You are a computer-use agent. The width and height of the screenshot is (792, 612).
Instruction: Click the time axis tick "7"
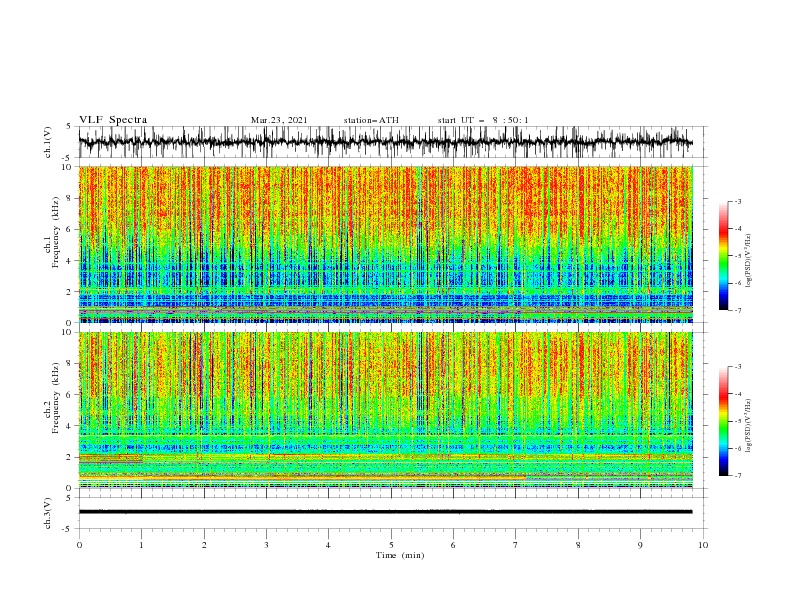(x=516, y=545)
